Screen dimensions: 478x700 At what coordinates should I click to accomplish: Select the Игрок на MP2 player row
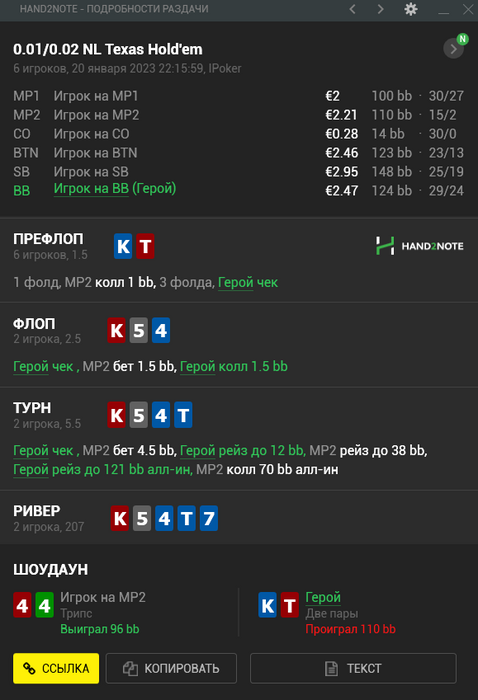pos(238,115)
